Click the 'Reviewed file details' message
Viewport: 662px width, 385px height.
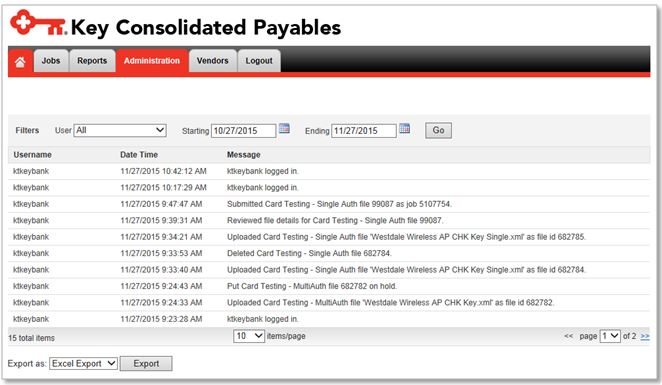[x=335, y=220]
